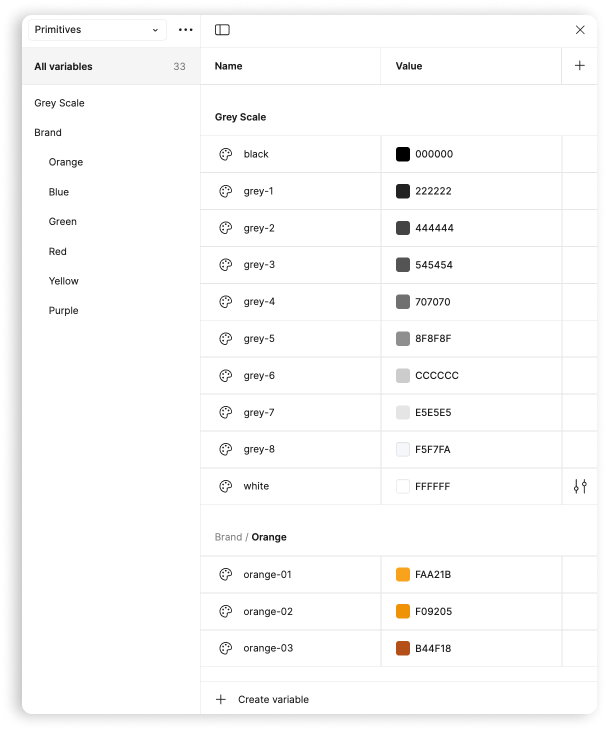This screenshot has width=607, height=731.
Task: Click the palette icon next to orange-01
Action: [226, 575]
